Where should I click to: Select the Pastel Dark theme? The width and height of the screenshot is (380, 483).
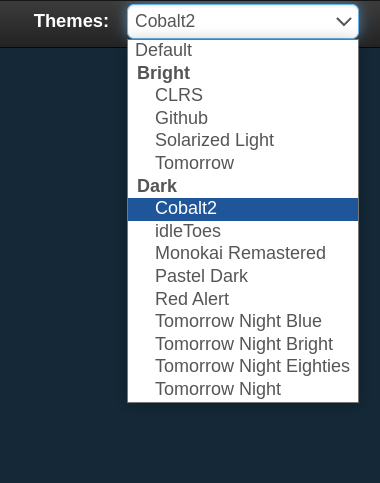[x=243, y=276]
